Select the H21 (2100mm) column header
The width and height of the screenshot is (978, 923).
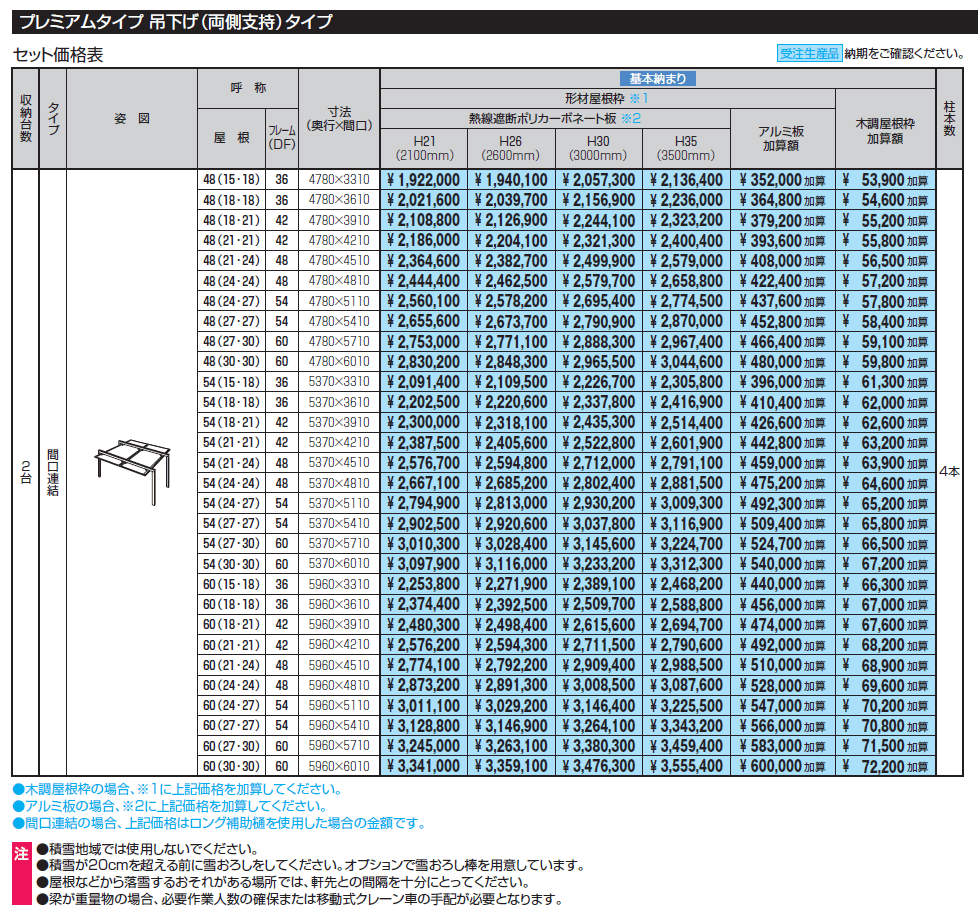click(x=424, y=148)
